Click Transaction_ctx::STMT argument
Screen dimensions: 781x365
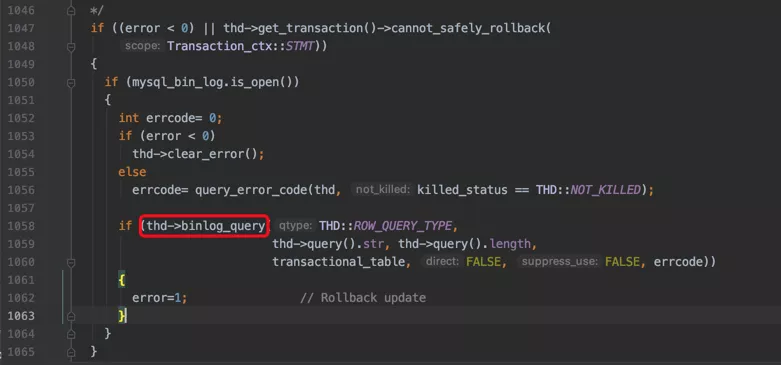[241, 46]
